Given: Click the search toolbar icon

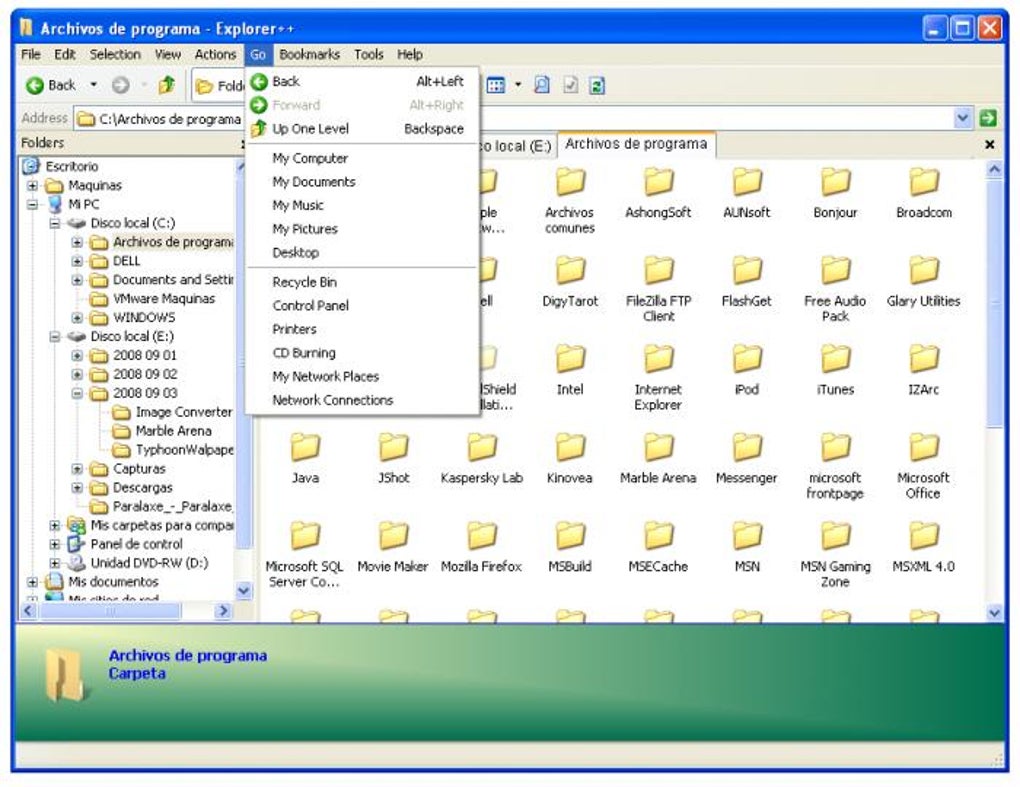Looking at the screenshot, I should coord(541,85).
